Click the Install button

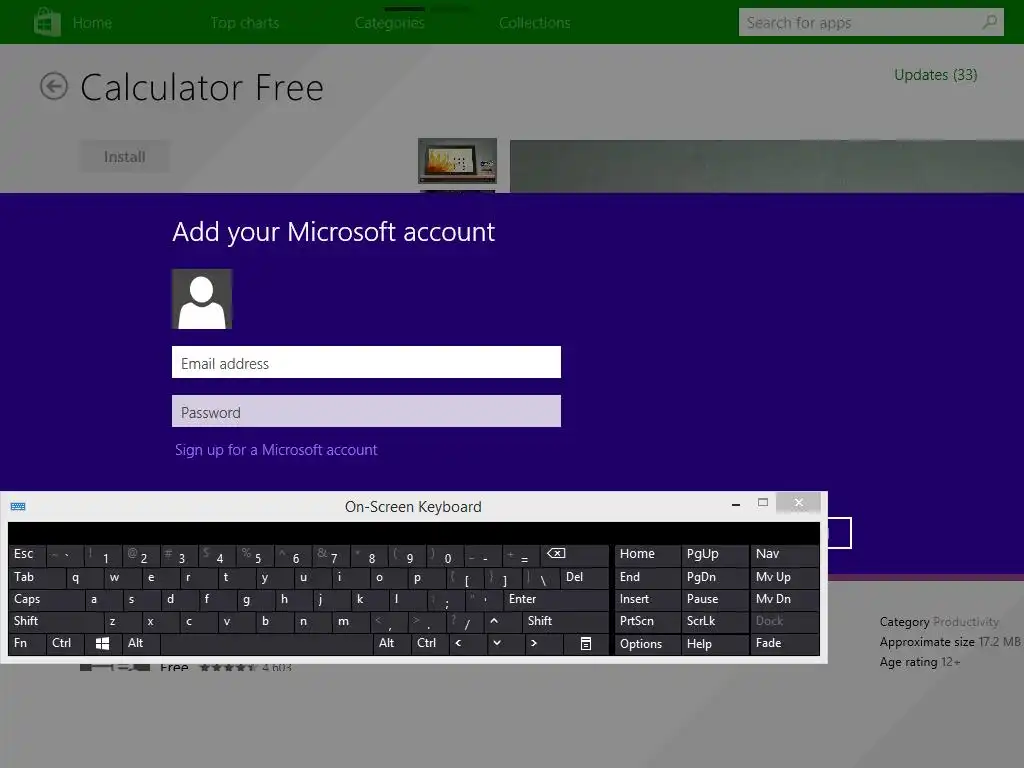[125, 157]
